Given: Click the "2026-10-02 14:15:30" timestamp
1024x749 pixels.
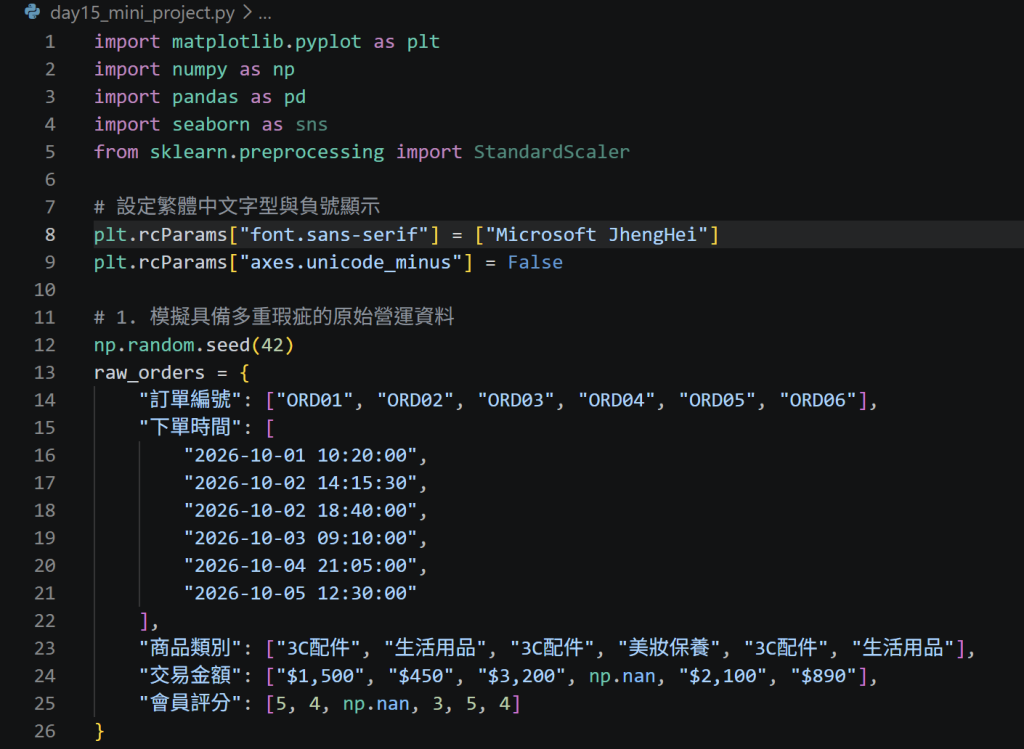Looking at the screenshot, I should pyautogui.click(x=300, y=483).
